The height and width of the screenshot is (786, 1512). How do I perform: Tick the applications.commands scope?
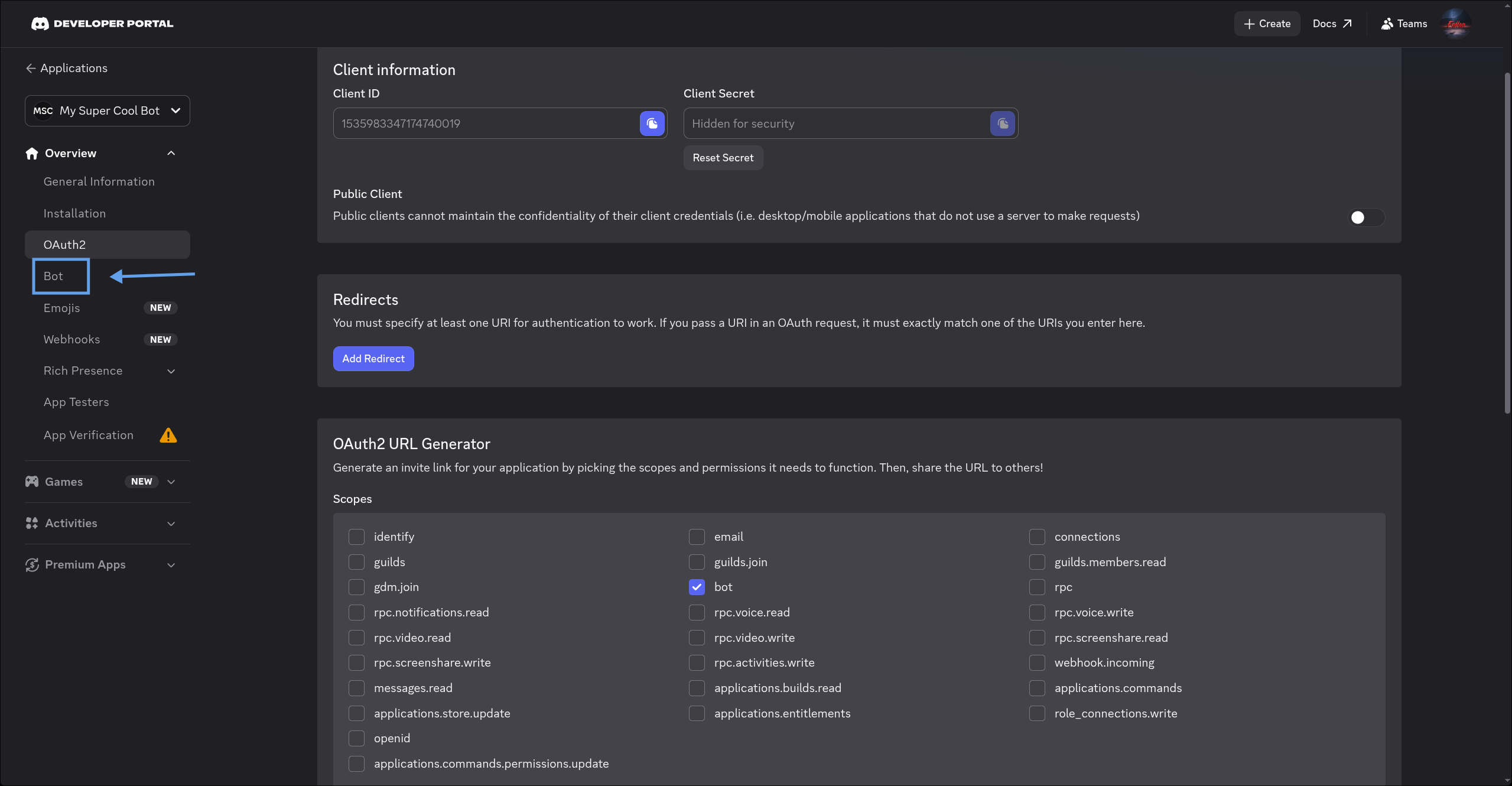1037,688
